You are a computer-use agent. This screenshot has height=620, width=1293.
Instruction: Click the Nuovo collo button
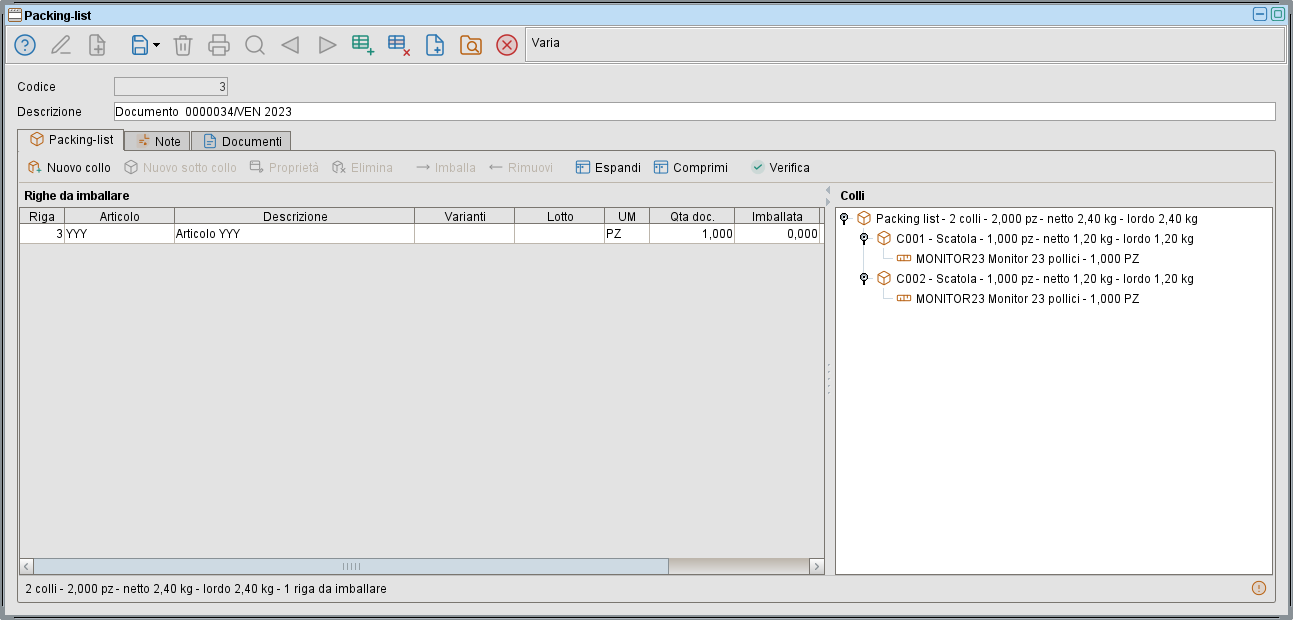69,168
